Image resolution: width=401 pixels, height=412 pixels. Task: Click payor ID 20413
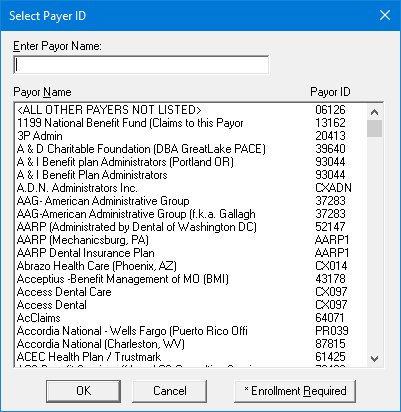pyautogui.click(x=330, y=136)
